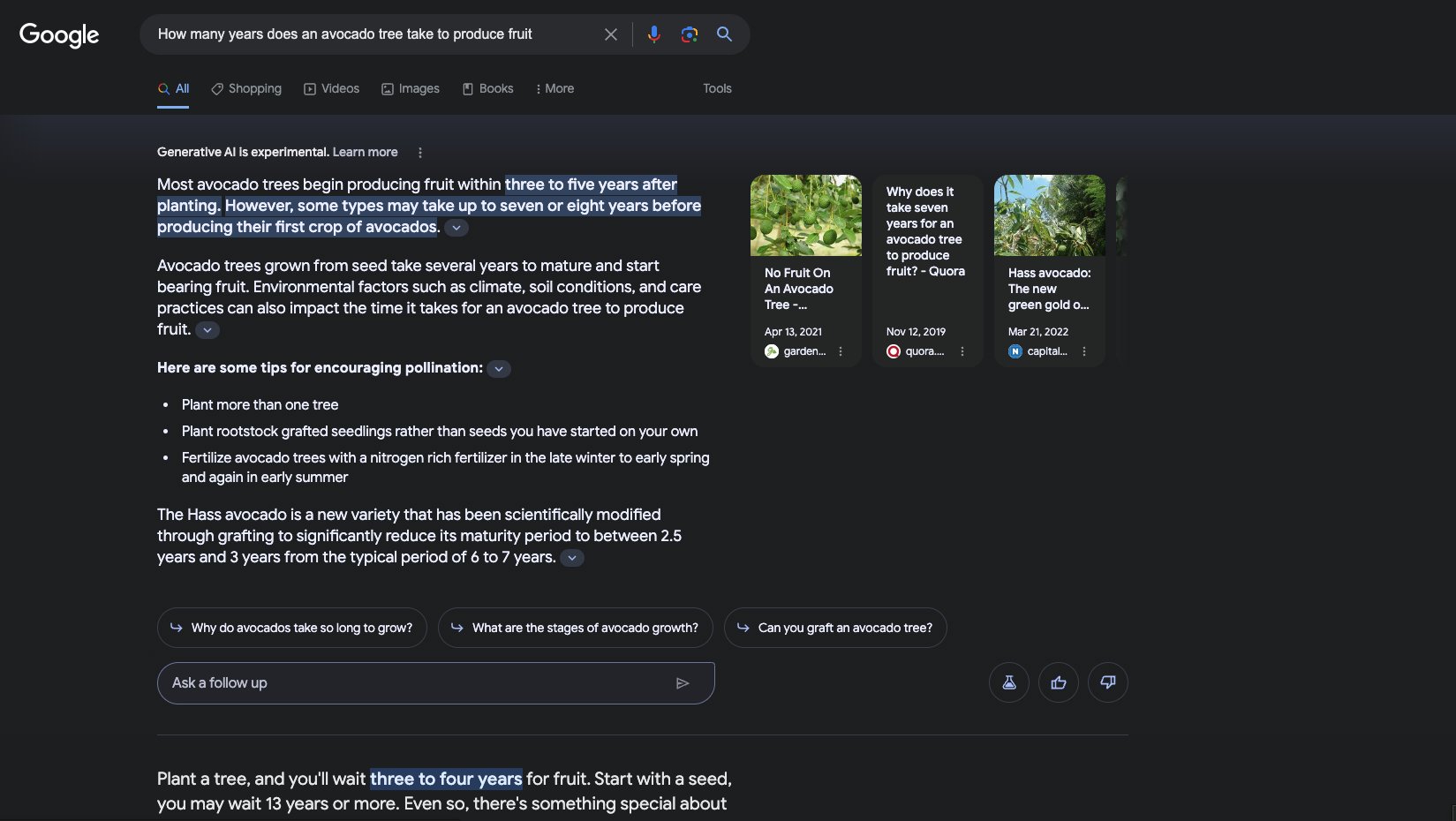This screenshot has height=821, width=1456.
Task: Open the 'No Fruit On An Avocado Tree' card image
Action: (806, 215)
